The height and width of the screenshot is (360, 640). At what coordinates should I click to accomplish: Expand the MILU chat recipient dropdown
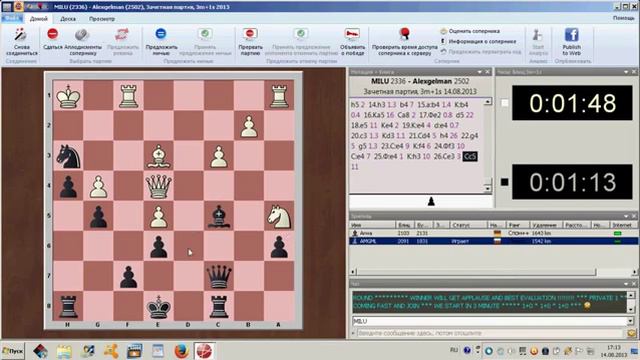pos(632,321)
